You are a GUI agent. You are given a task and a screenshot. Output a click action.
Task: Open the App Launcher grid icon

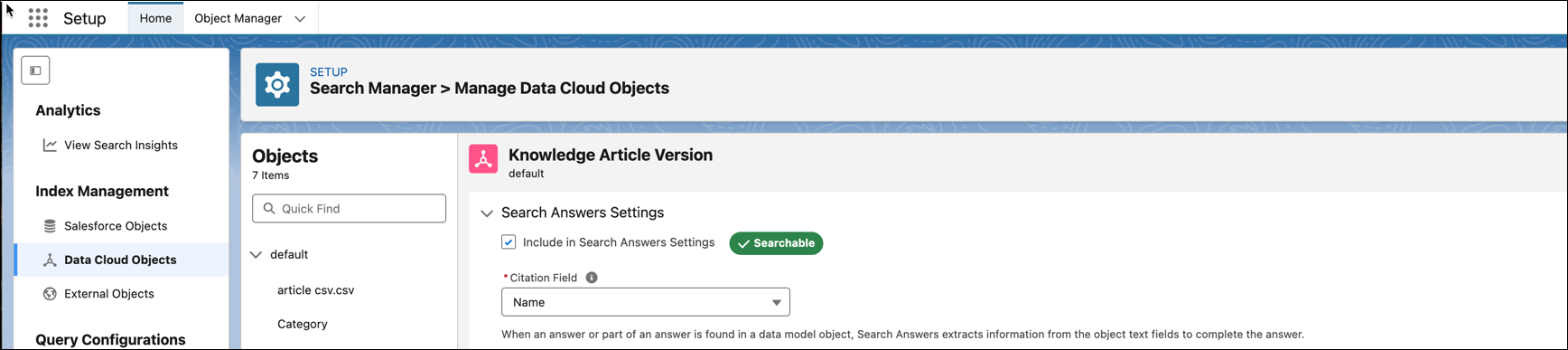38,18
